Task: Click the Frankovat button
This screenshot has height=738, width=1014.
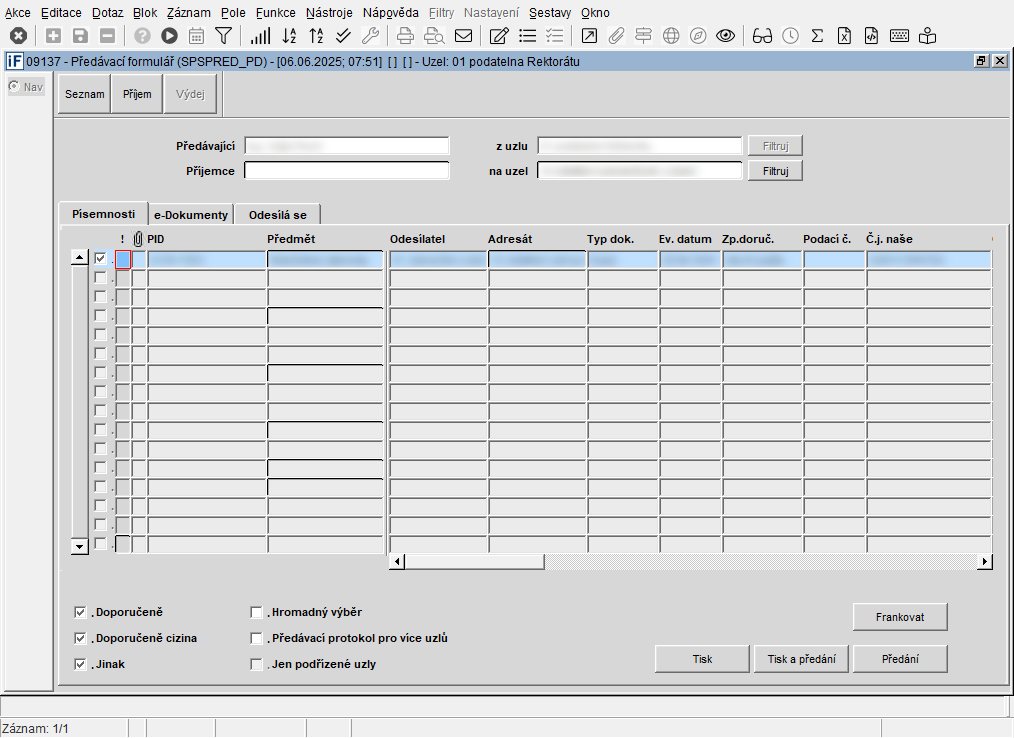Action: (x=900, y=617)
